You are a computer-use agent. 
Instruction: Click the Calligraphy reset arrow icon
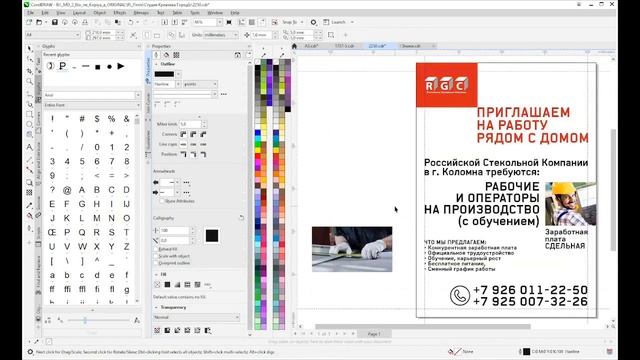(x=241, y=218)
